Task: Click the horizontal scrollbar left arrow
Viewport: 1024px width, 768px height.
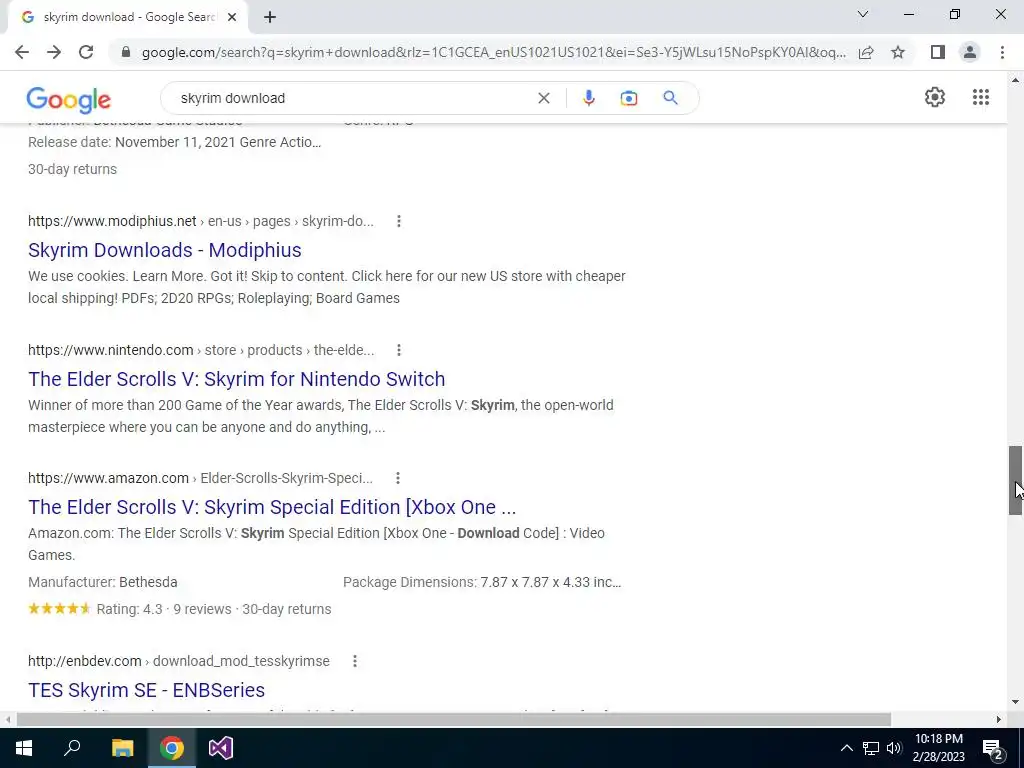Action: tap(7, 719)
